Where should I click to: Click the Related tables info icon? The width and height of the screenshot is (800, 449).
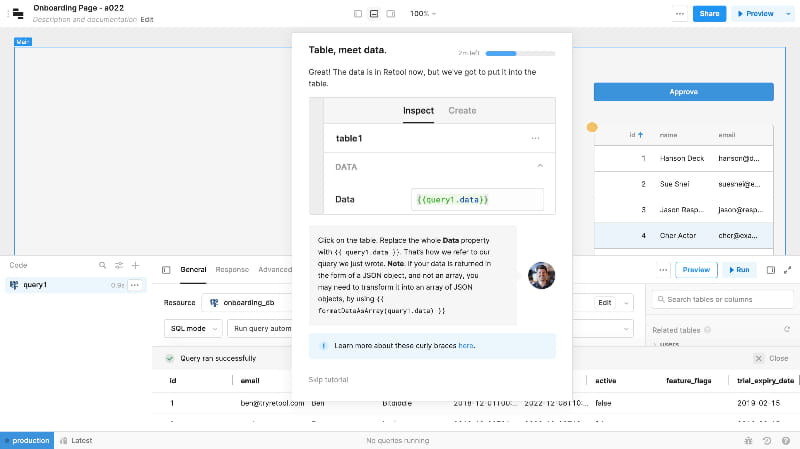(x=708, y=330)
